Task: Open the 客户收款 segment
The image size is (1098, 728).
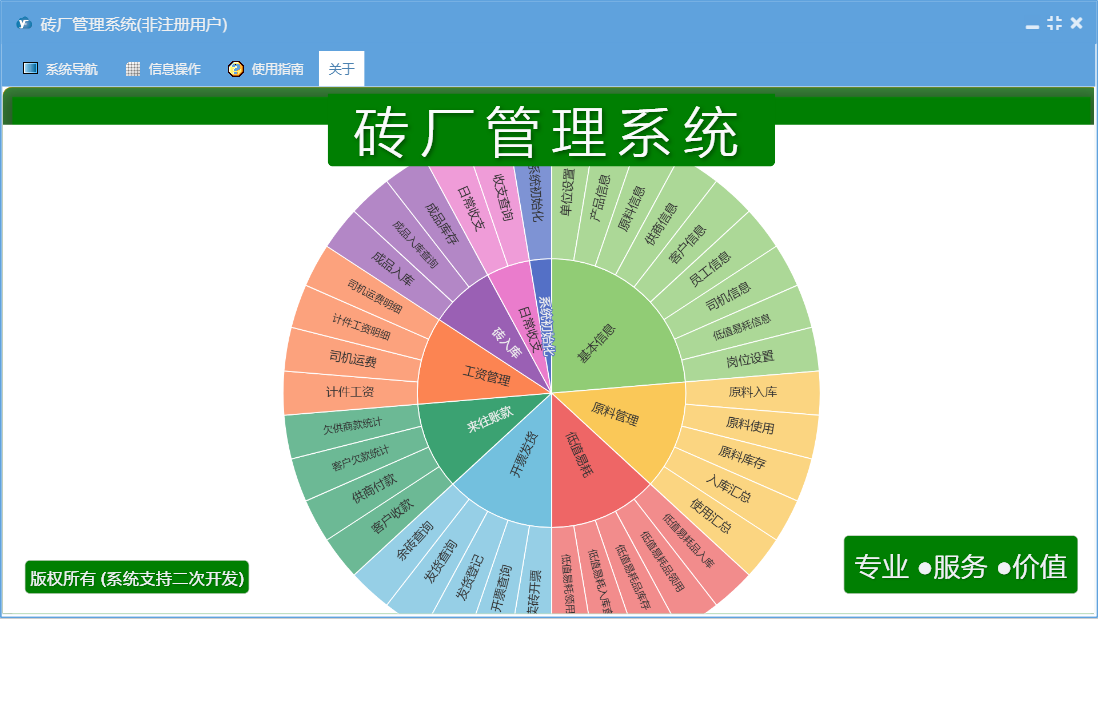Action: [392, 514]
